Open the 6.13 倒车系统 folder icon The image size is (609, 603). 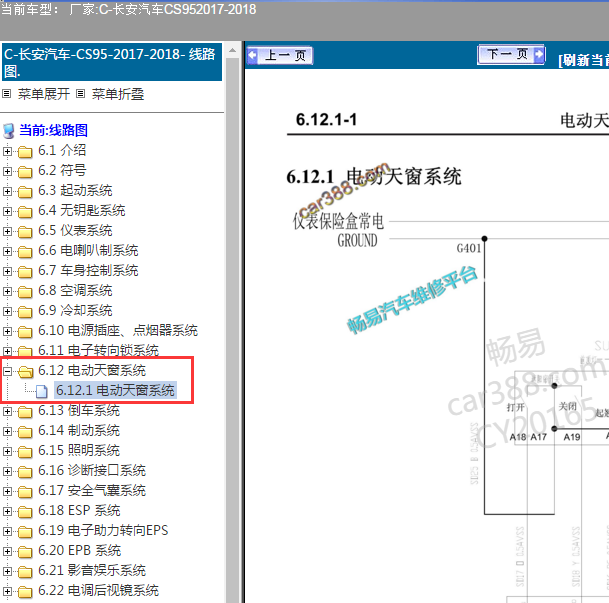click(x=25, y=412)
